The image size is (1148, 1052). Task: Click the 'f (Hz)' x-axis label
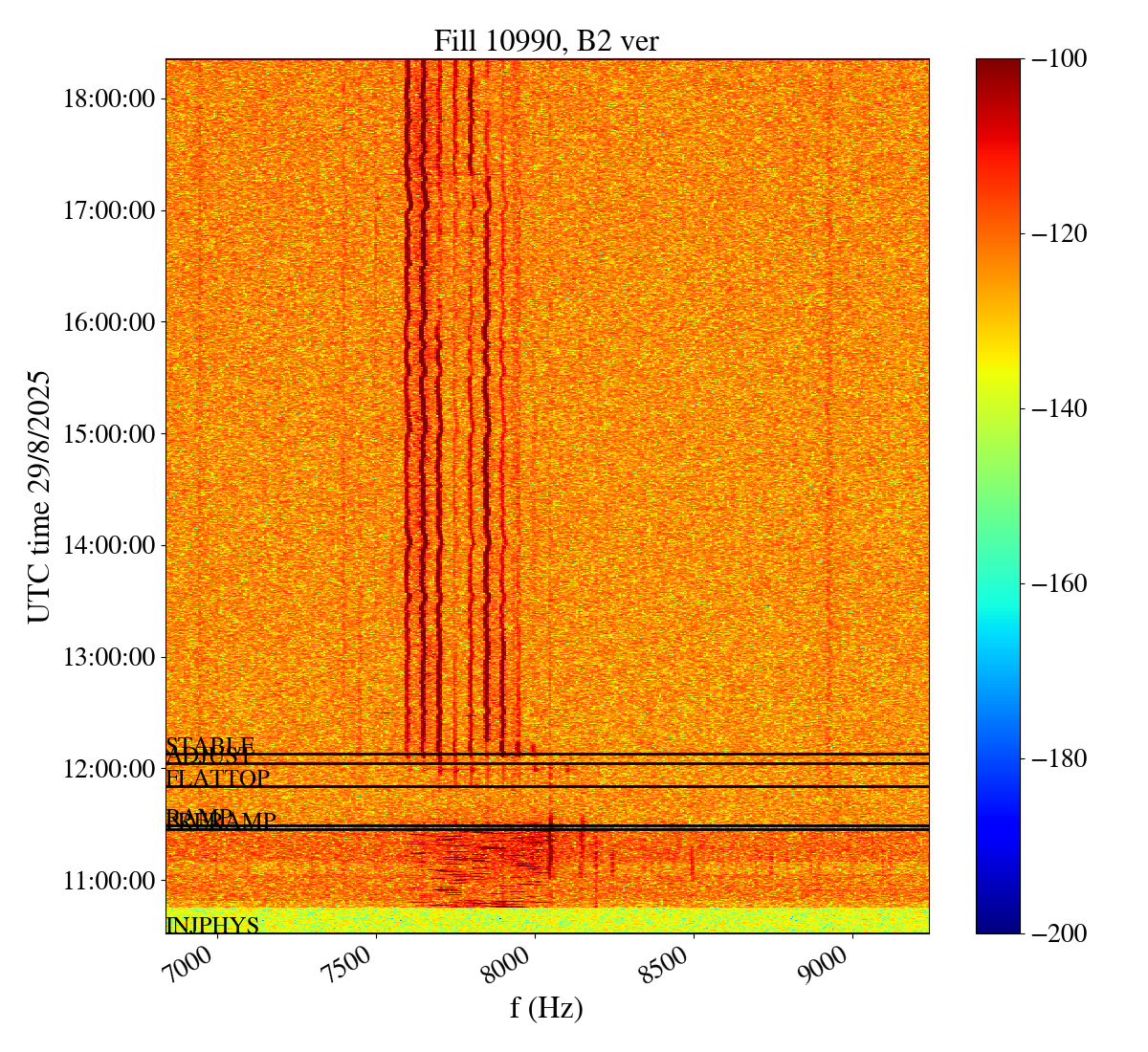point(546,1007)
